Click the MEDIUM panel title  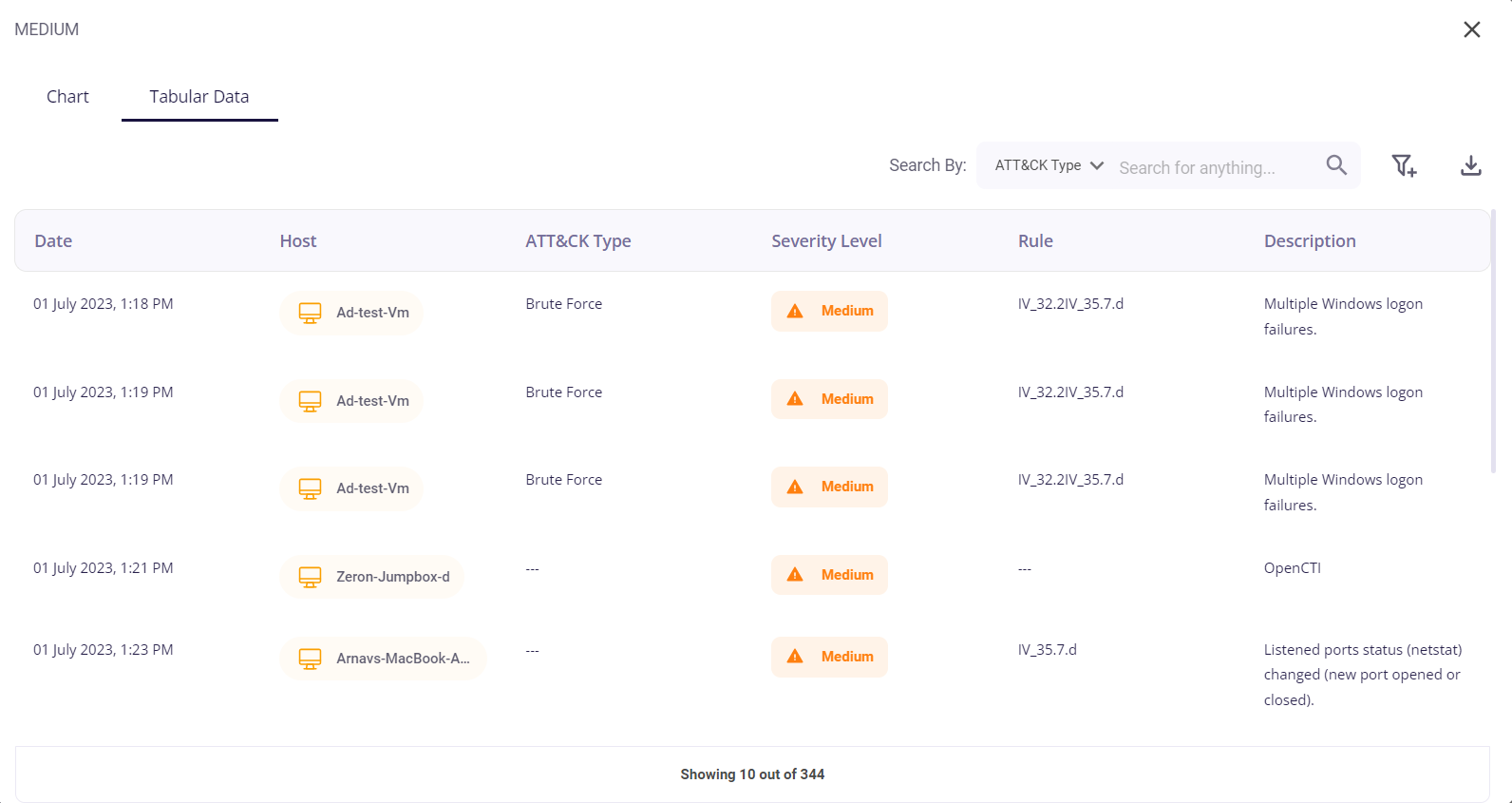tap(47, 29)
